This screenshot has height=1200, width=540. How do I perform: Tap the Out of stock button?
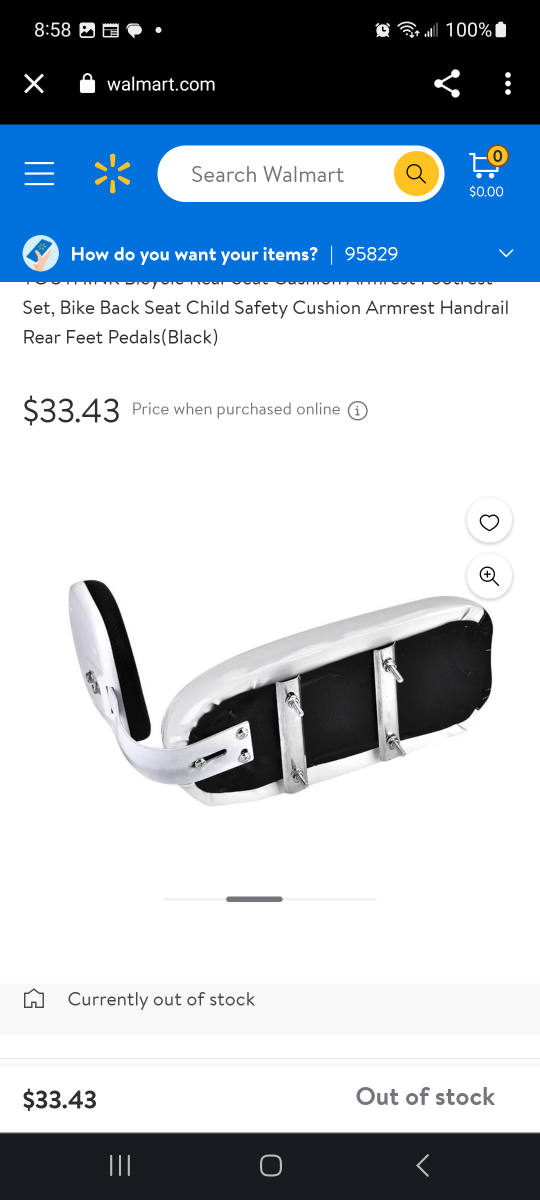click(425, 1097)
